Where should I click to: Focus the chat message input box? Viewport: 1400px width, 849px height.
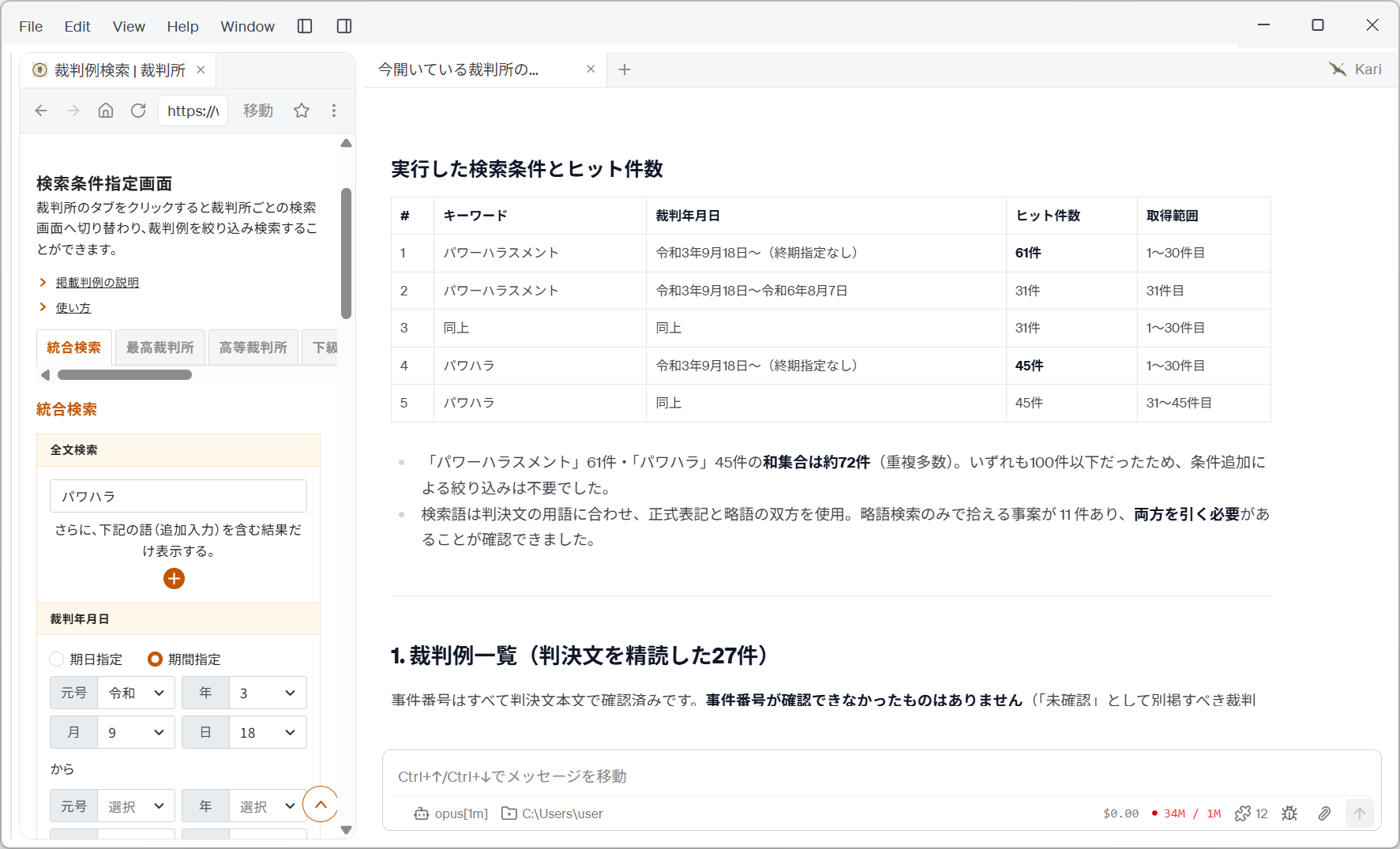pos(881,776)
